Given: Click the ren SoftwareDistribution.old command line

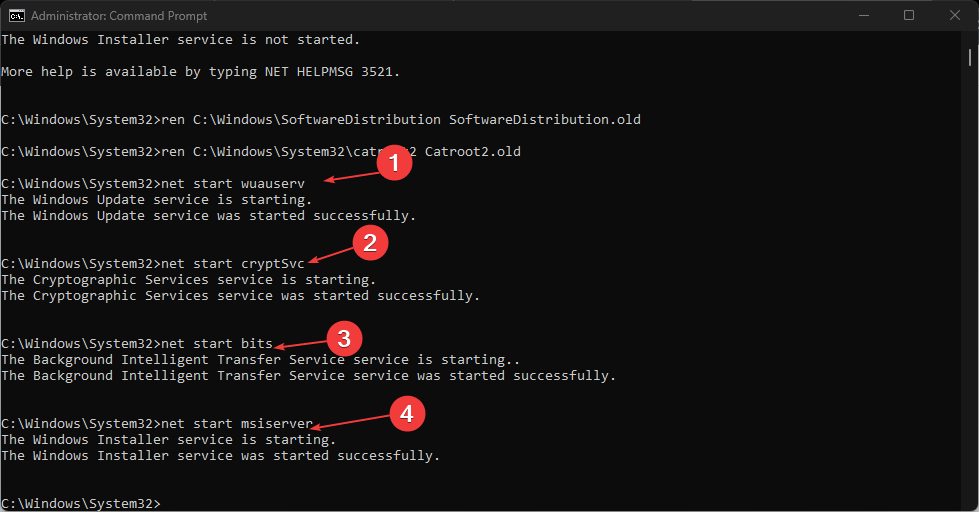Looking at the screenshot, I should pyautogui.click(x=321, y=119).
